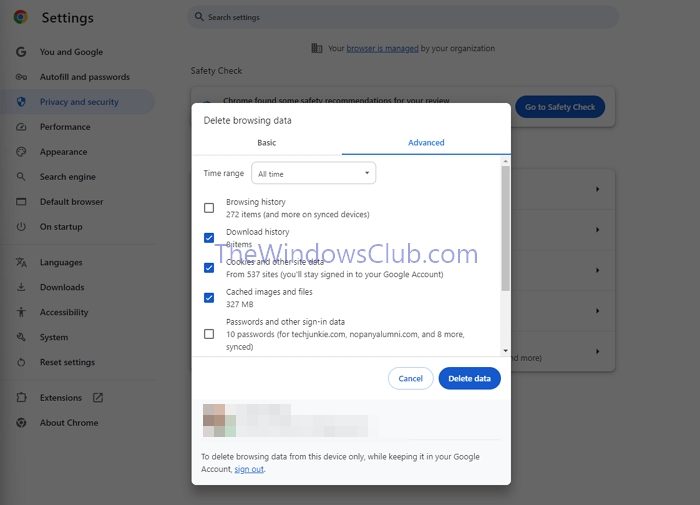Click the 'Safety Check' section heading
700x505 pixels.
pos(216,71)
